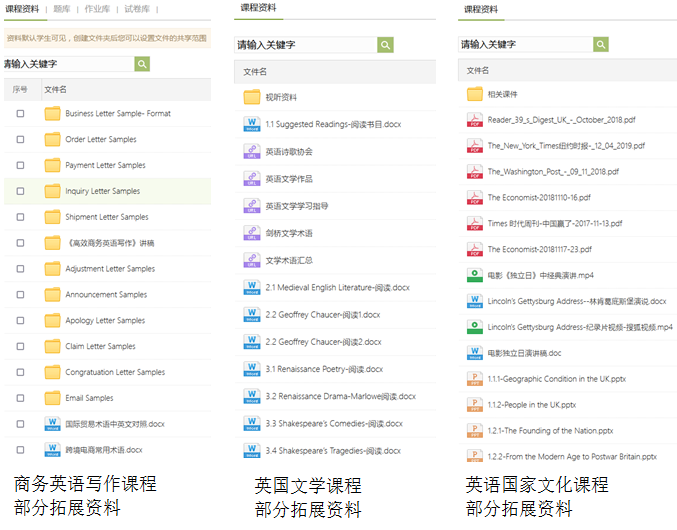Image resolution: width=677 pixels, height=530 pixels.
Task: Tick the Inquiry Letter Samples checkbox
Action: coord(20,191)
